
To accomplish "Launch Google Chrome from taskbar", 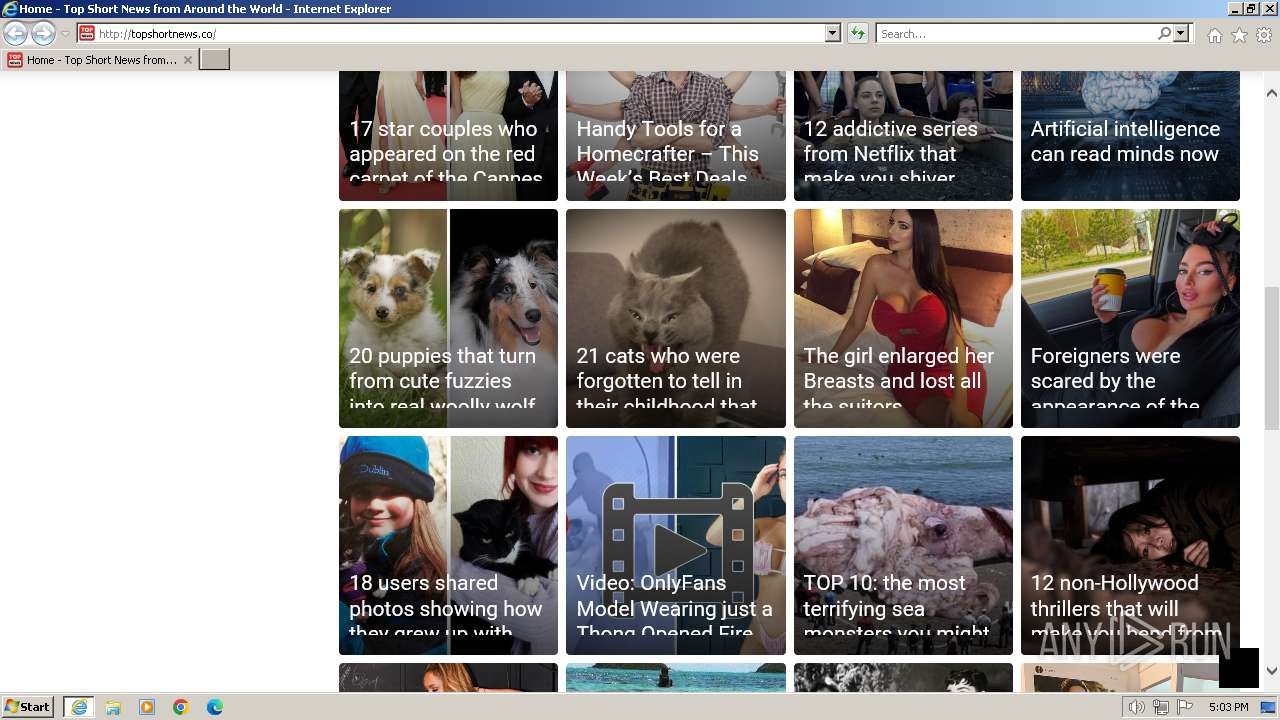I will [181, 707].
